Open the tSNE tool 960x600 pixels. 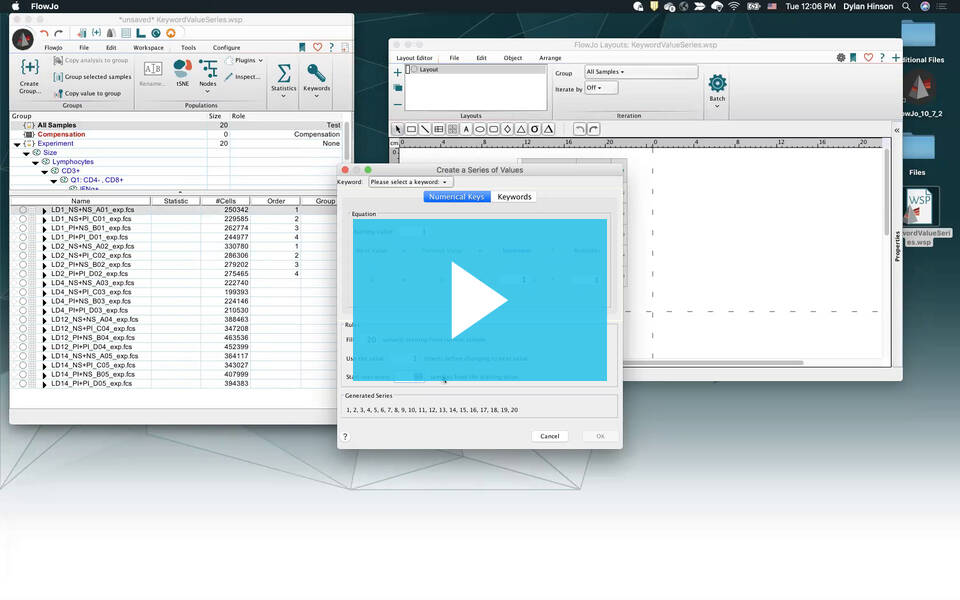(x=182, y=69)
